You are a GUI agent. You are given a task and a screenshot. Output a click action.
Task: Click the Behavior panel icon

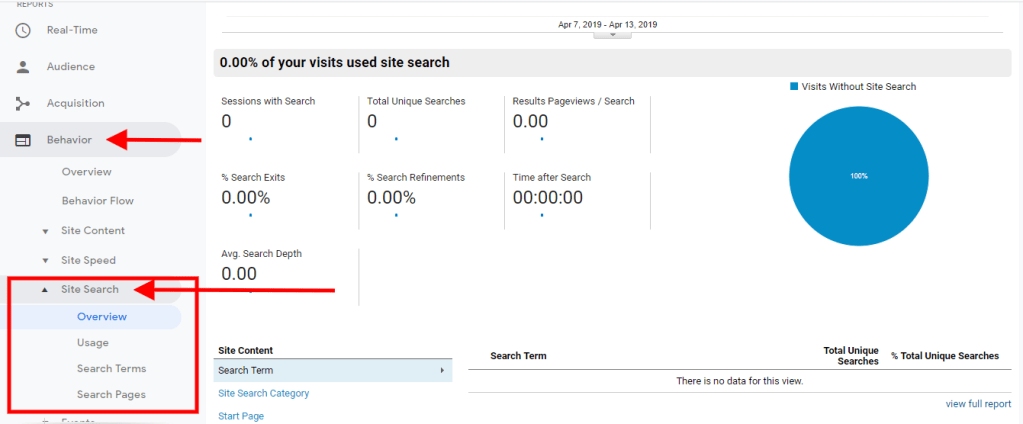coord(23,140)
